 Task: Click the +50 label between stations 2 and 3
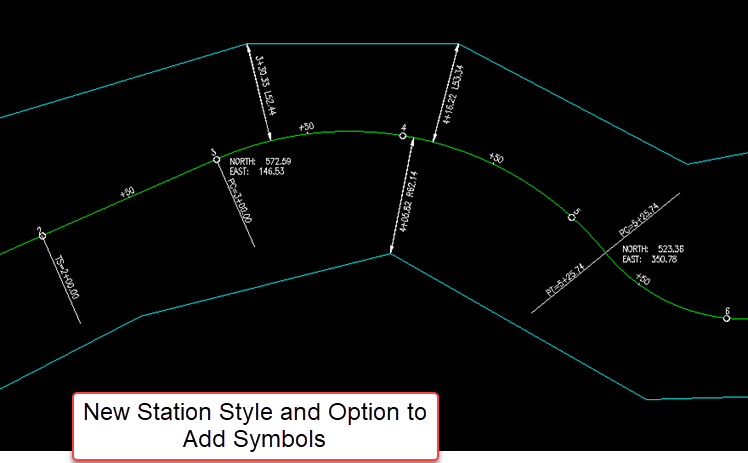[126, 193]
